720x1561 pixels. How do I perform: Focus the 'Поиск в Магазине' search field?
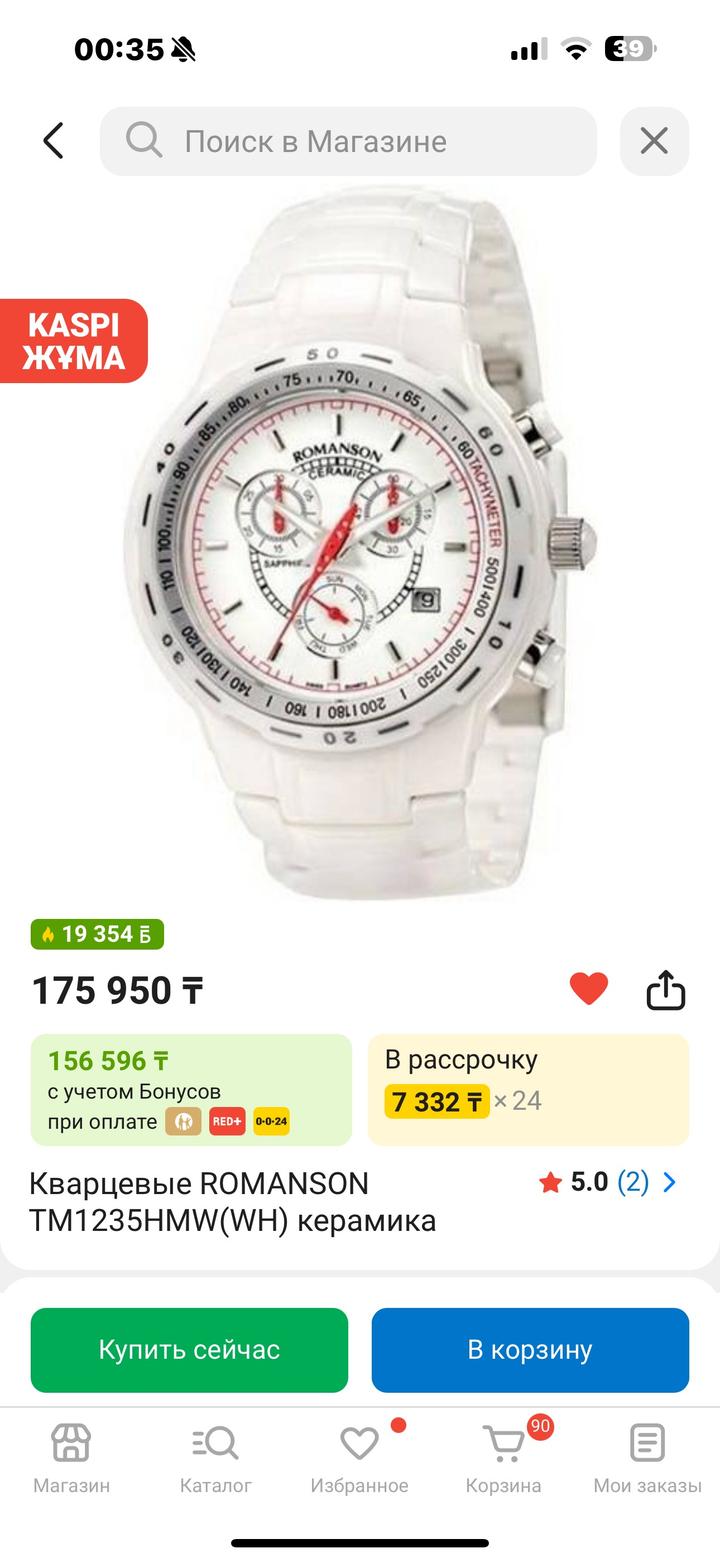(x=348, y=141)
